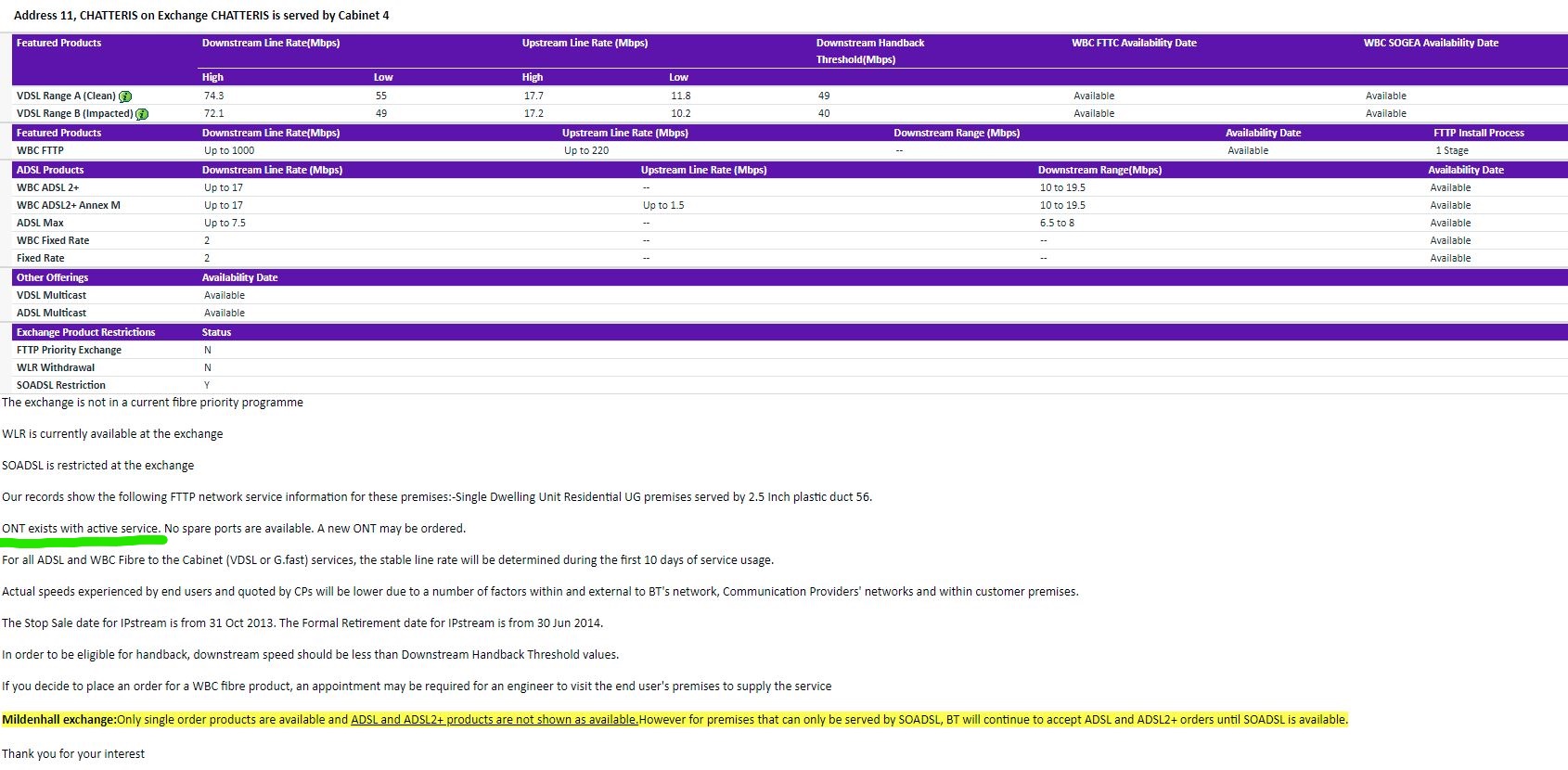Click info icon beside VDSL Range B (Impacted)
This screenshot has height=770, width=1568.
point(142,114)
